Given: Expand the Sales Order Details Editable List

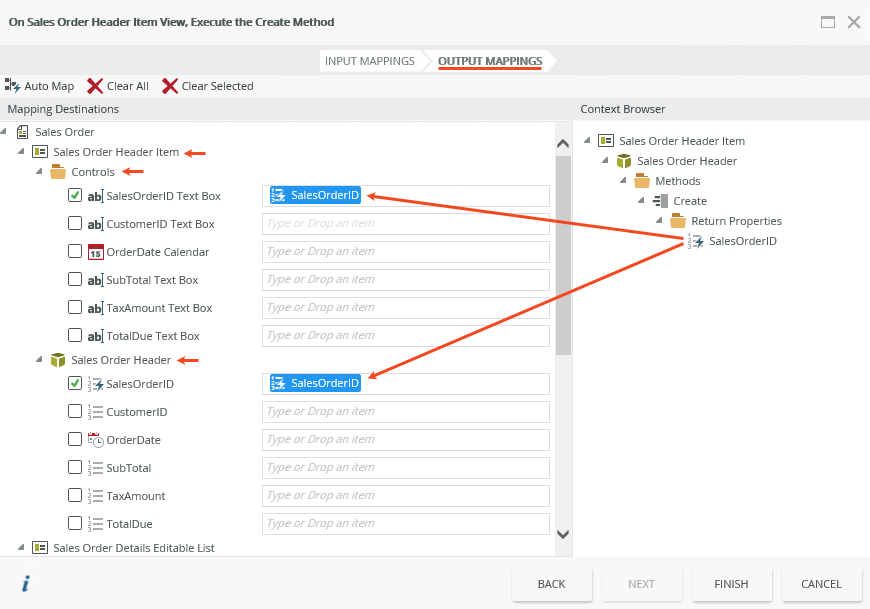Looking at the screenshot, I should tap(22, 547).
